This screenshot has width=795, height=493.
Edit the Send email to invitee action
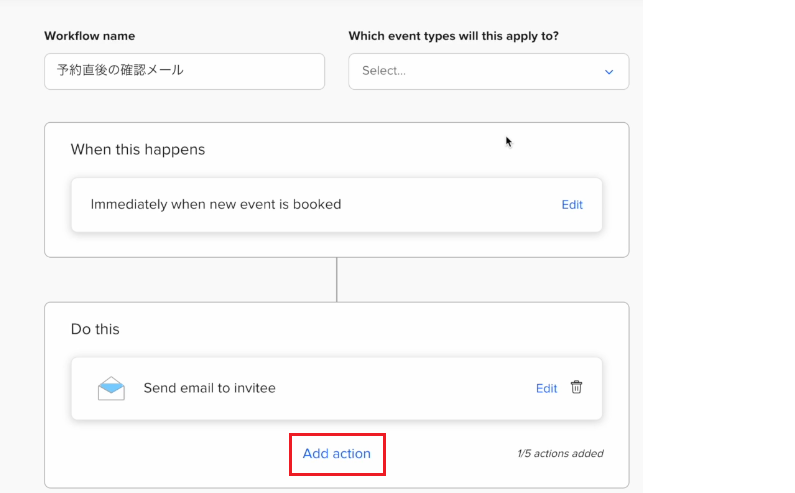click(x=546, y=388)
